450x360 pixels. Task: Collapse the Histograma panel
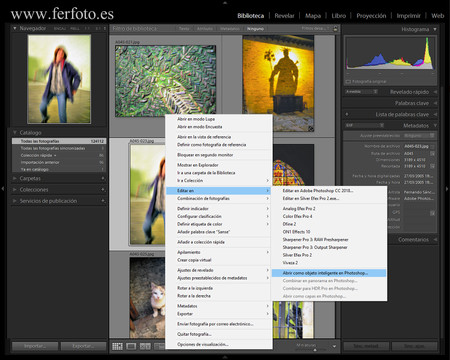[x=435, y=29]
